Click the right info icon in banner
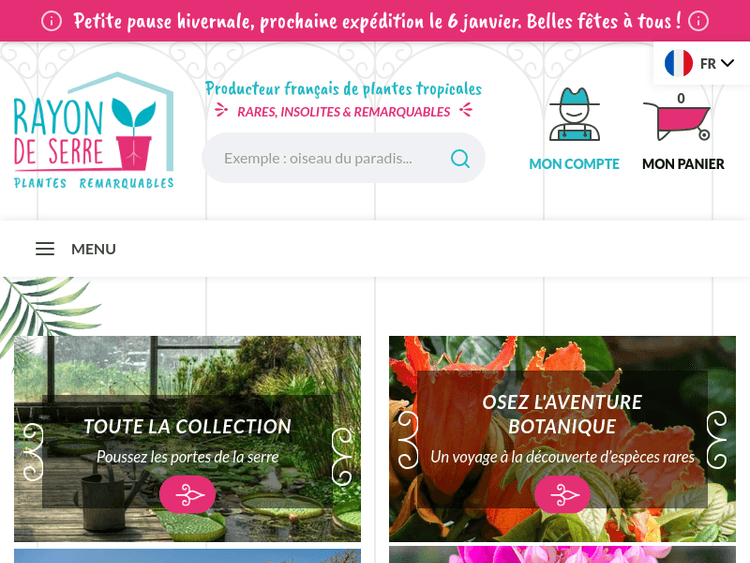Viewport: 750px width, 563px height. [698, 21]
